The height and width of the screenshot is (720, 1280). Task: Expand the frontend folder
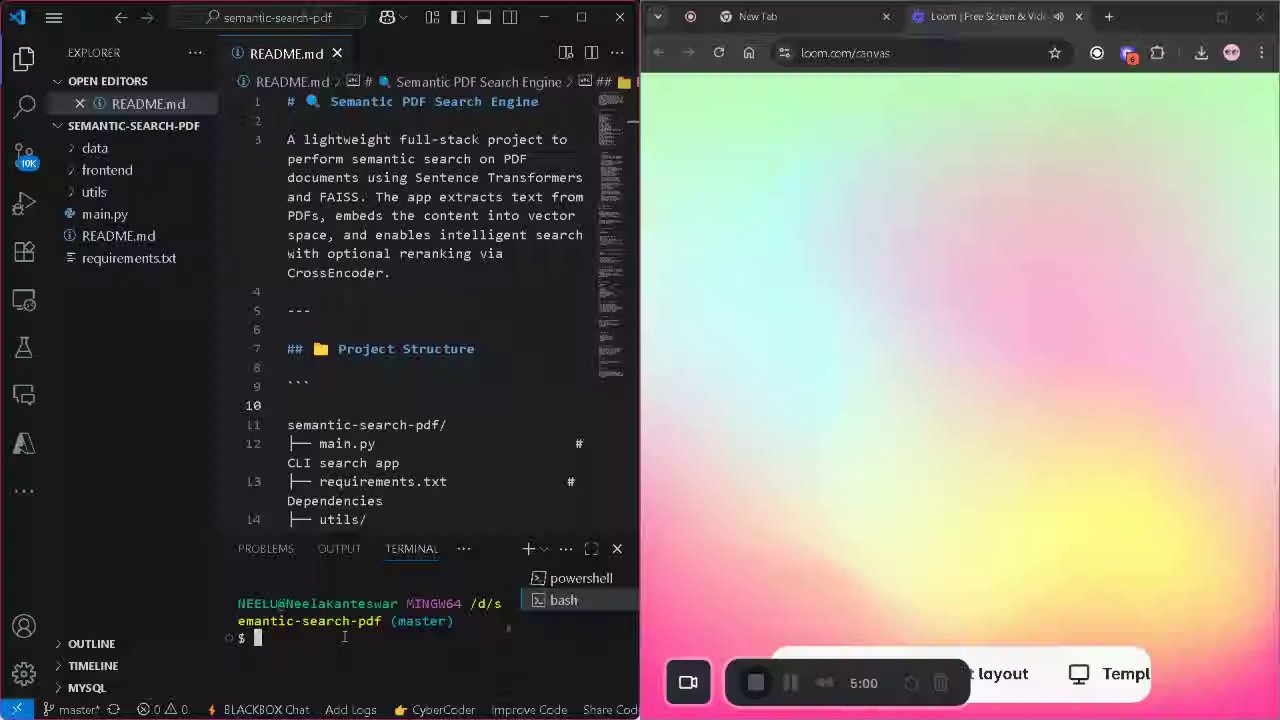tap(106, 170)
